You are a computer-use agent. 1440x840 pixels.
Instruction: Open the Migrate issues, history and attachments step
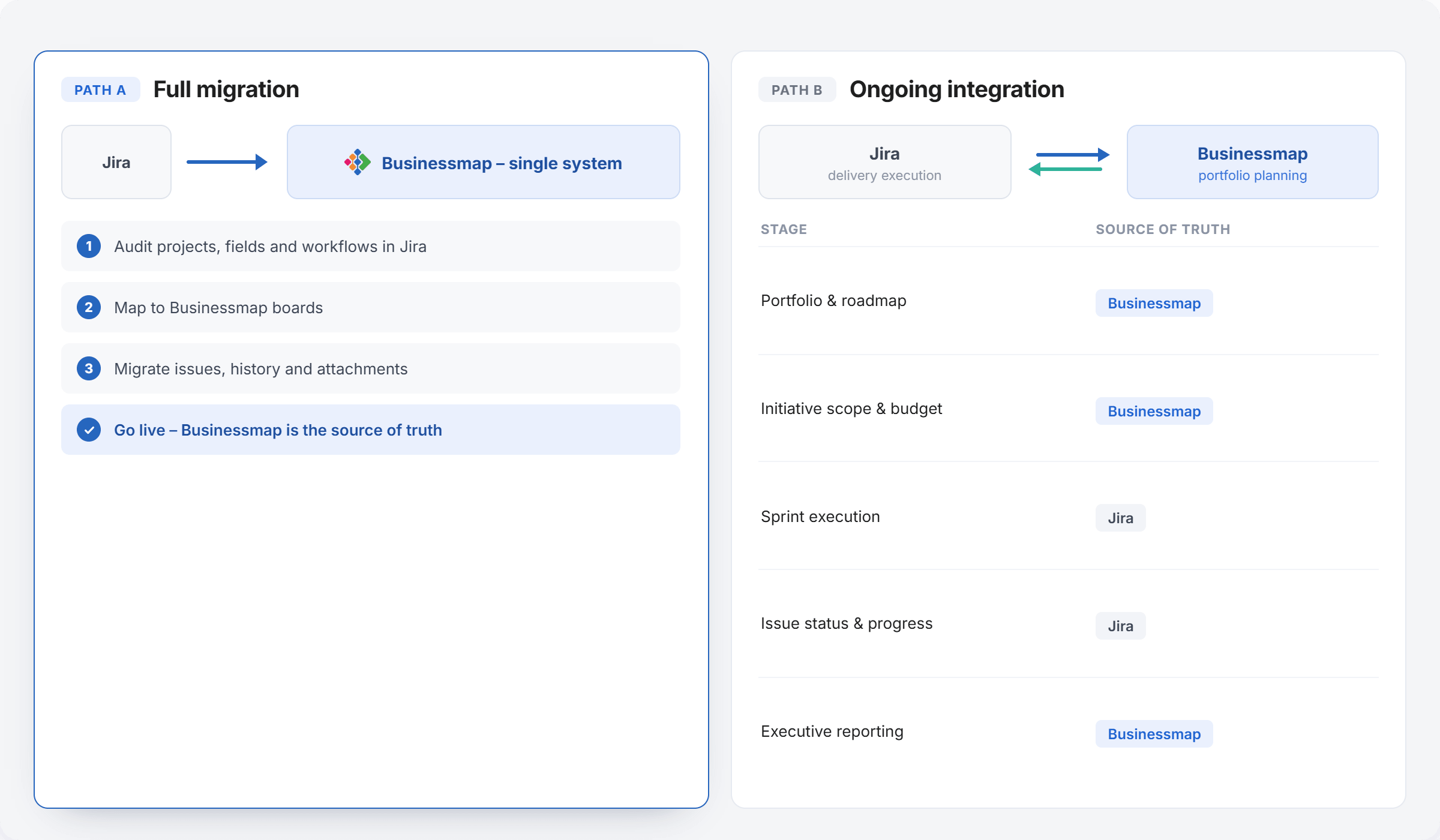[371, 368]
